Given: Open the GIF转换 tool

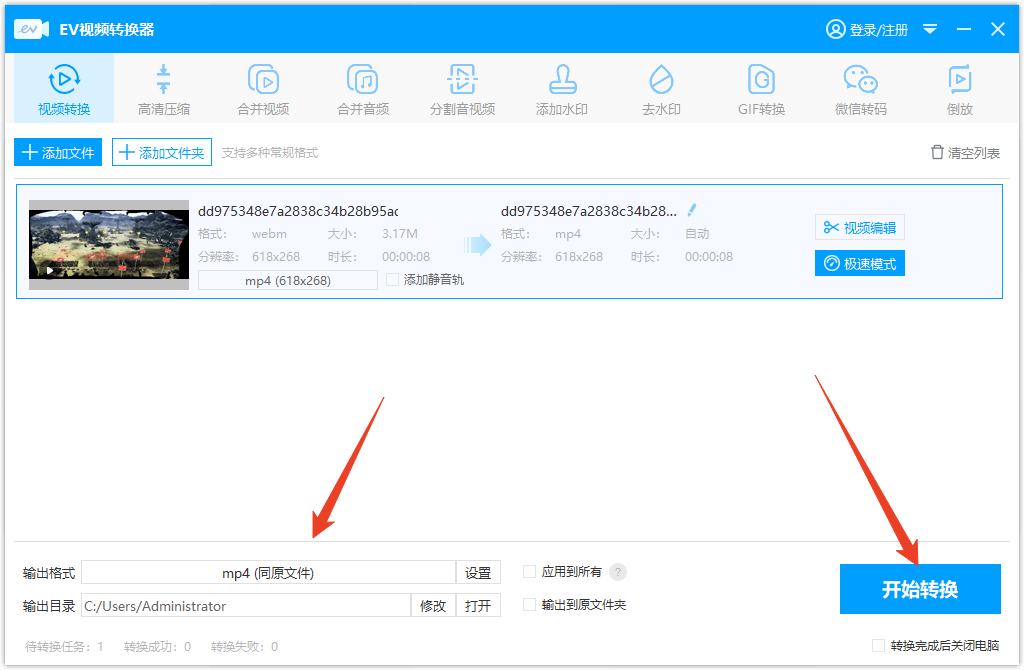Looking at the screenshot, I should [x=761, y=89].
